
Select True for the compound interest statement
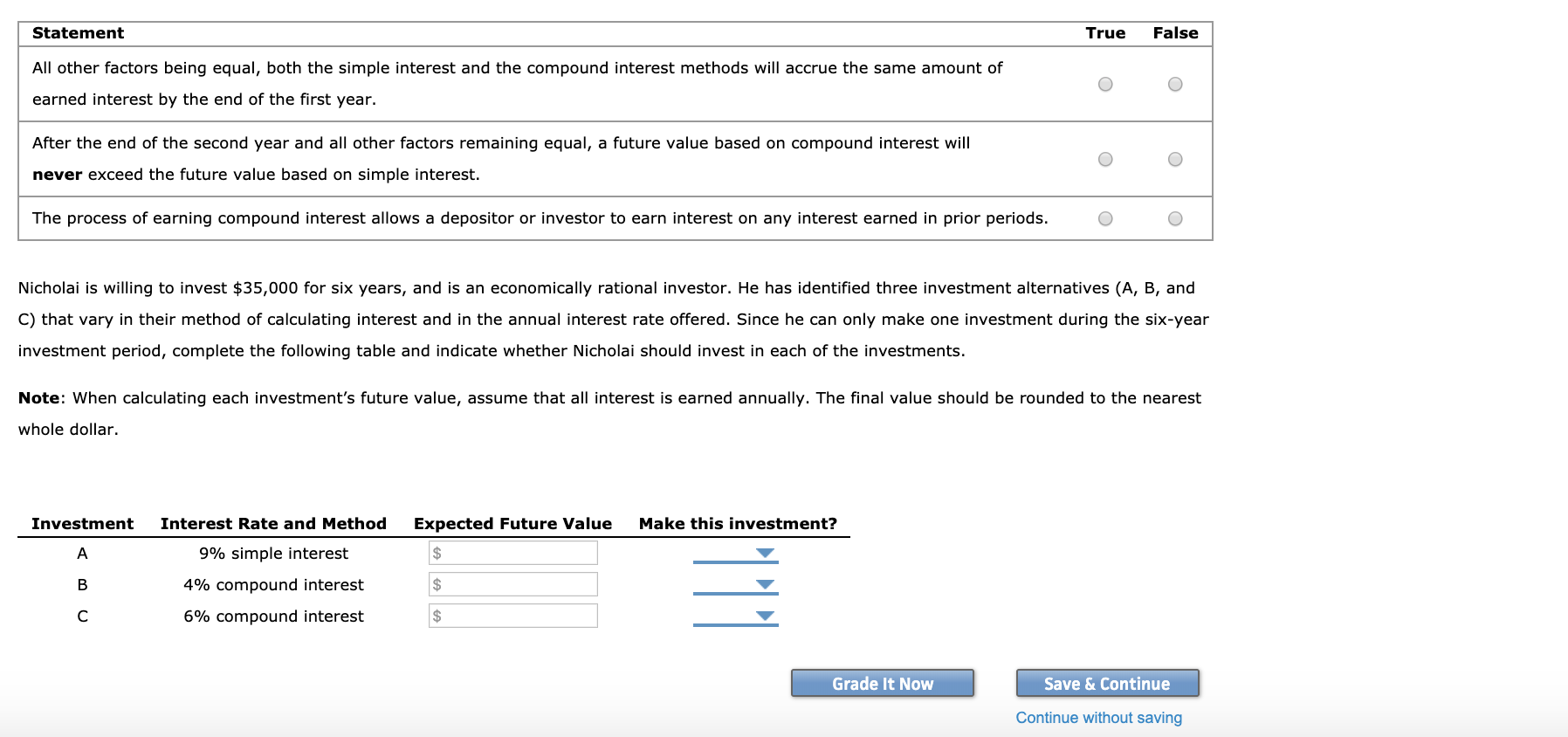1105,217
